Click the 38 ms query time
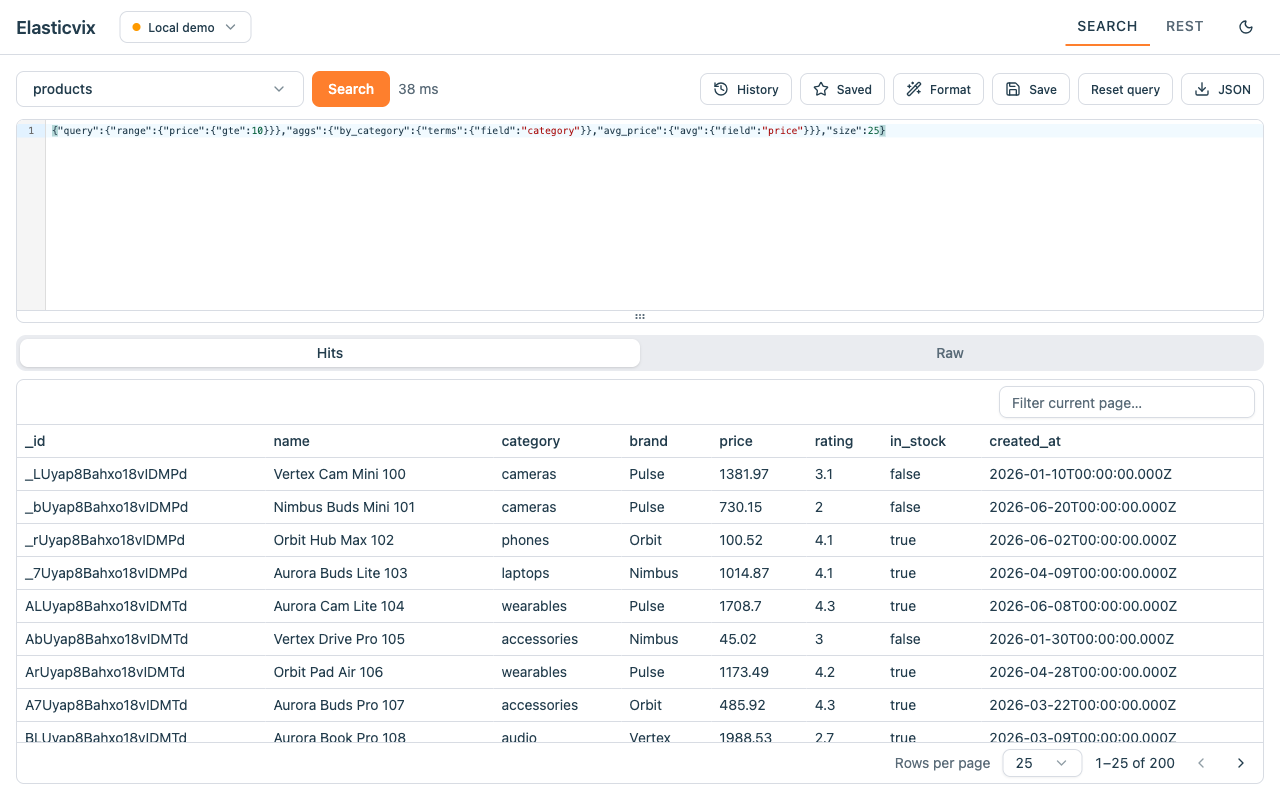Screen dimensions: 1280x800 [x=418, y=89]
